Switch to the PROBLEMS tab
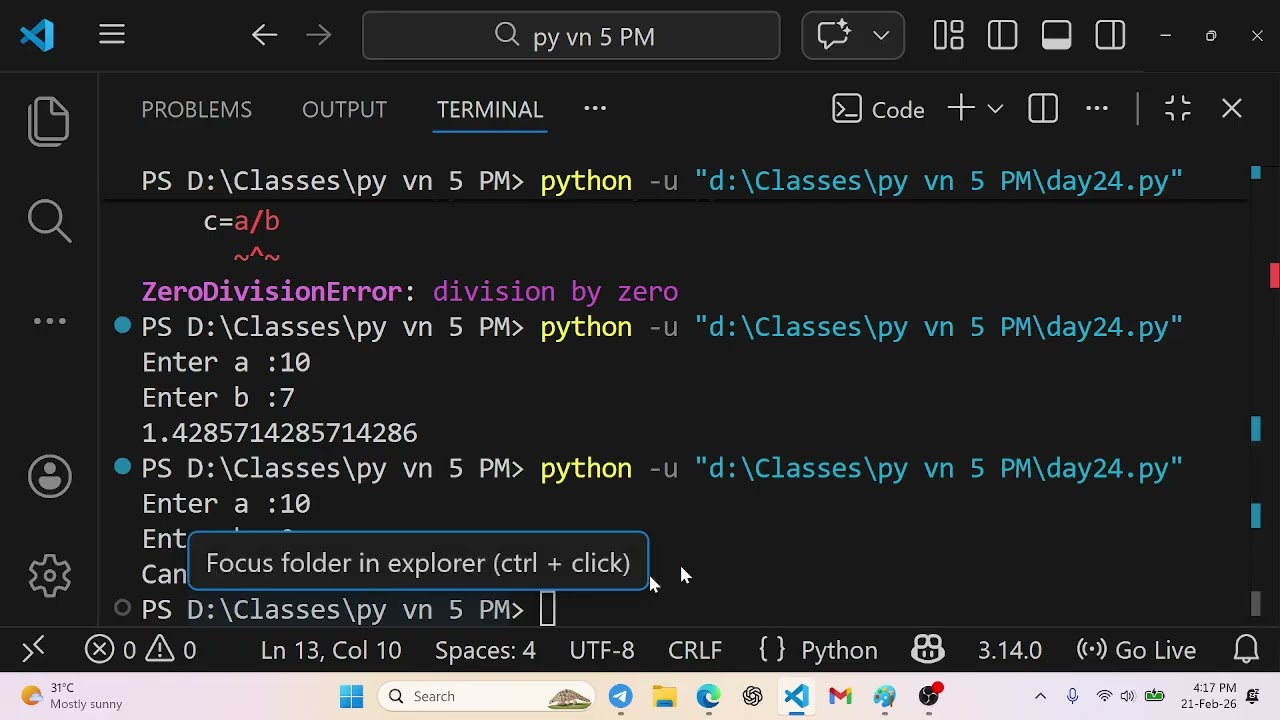Viewport: 1280px width, 720px height. 196,109
